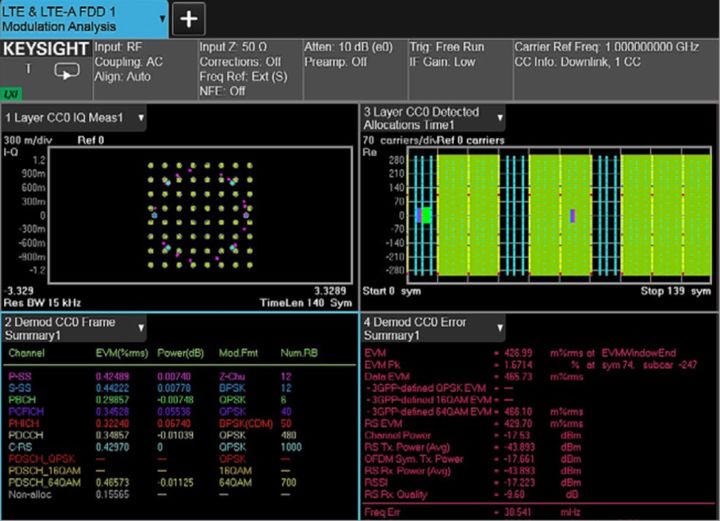
Task: Click the IQ constellation plot area
Action: click(x=198, y=214)
